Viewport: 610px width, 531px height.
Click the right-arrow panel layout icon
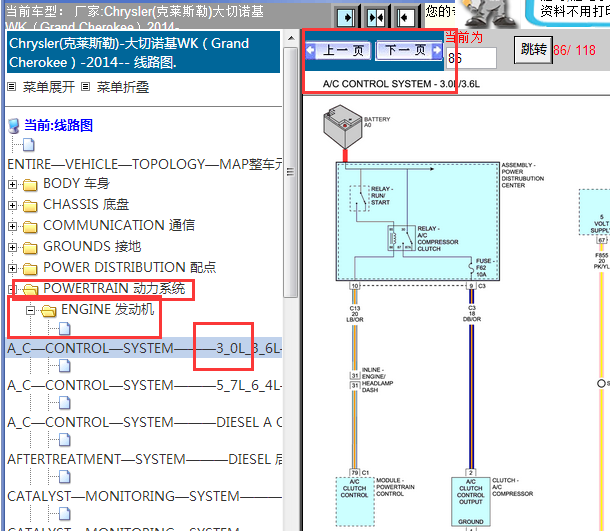pos(346,17)
